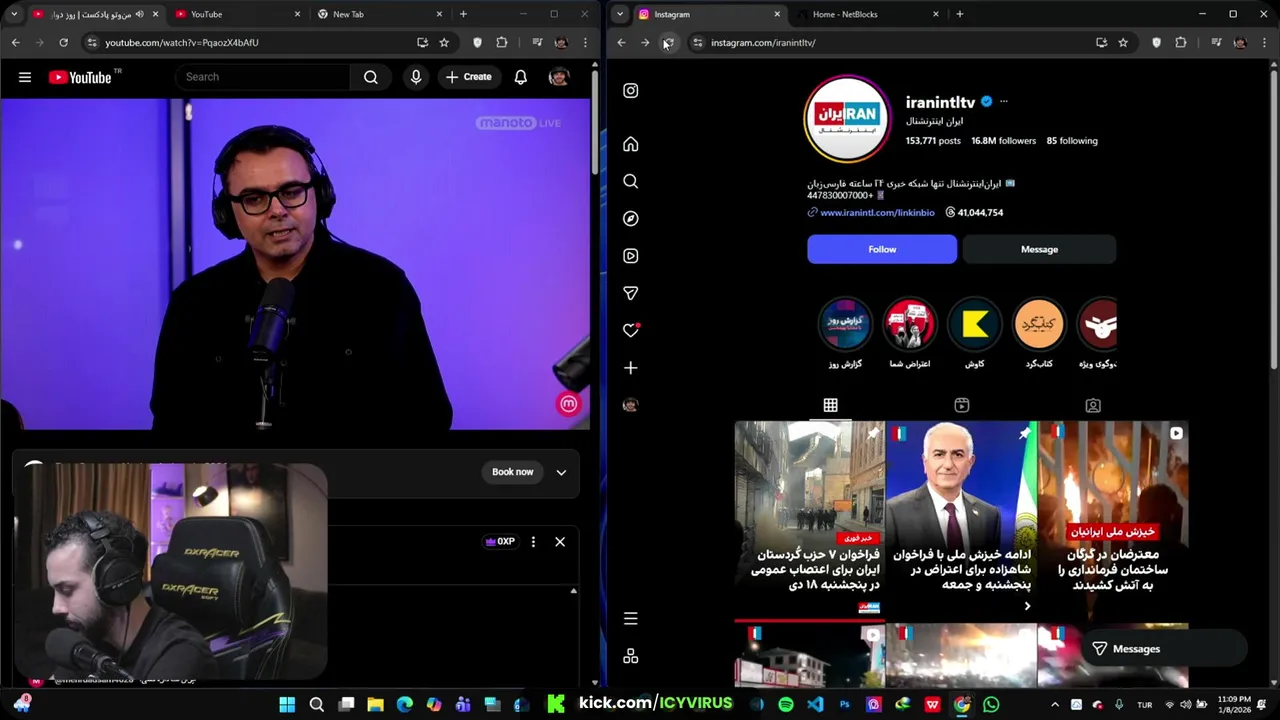Open Instagram search in sidebar

[631, 181]
